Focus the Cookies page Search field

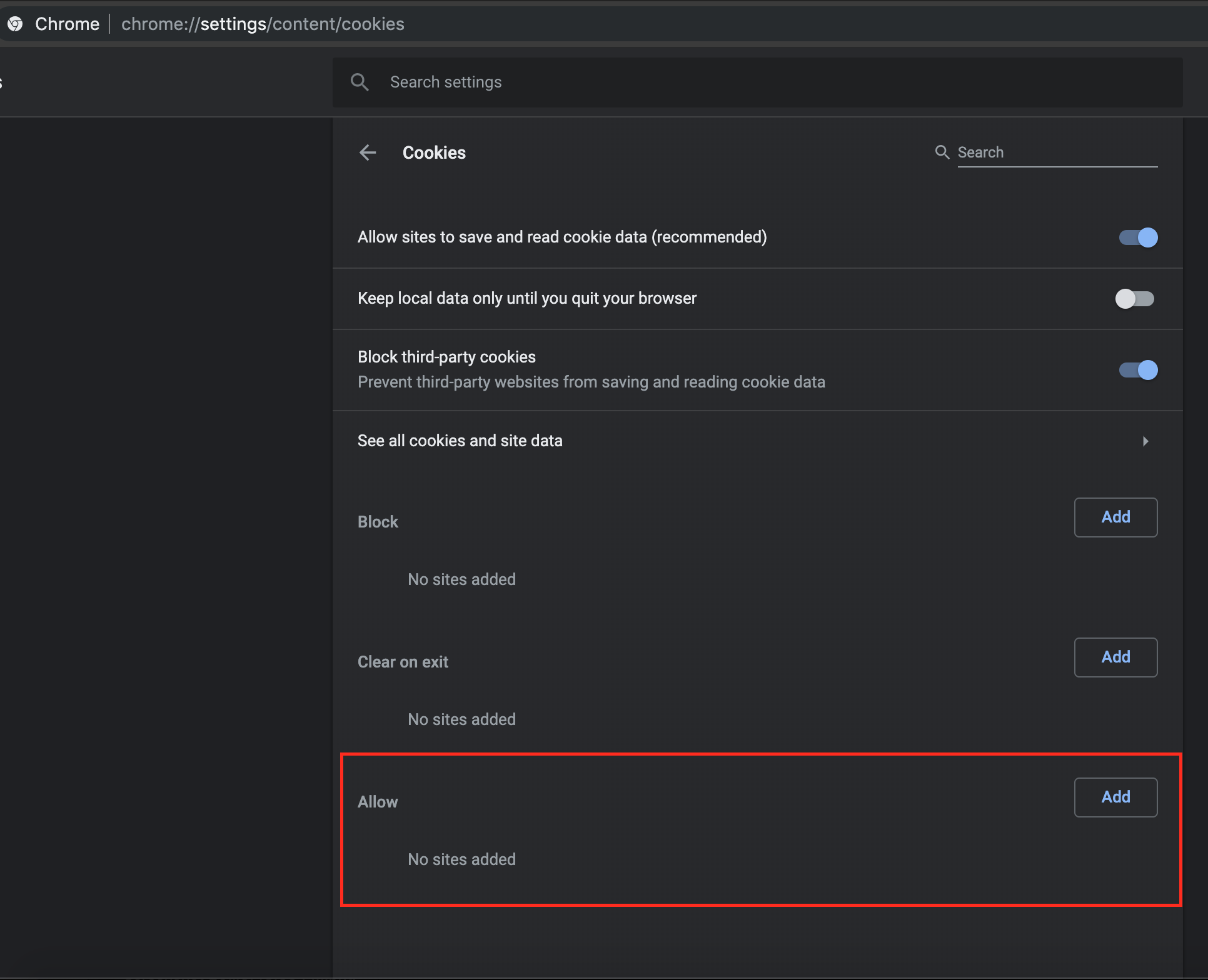click(x=1057, y=152)
